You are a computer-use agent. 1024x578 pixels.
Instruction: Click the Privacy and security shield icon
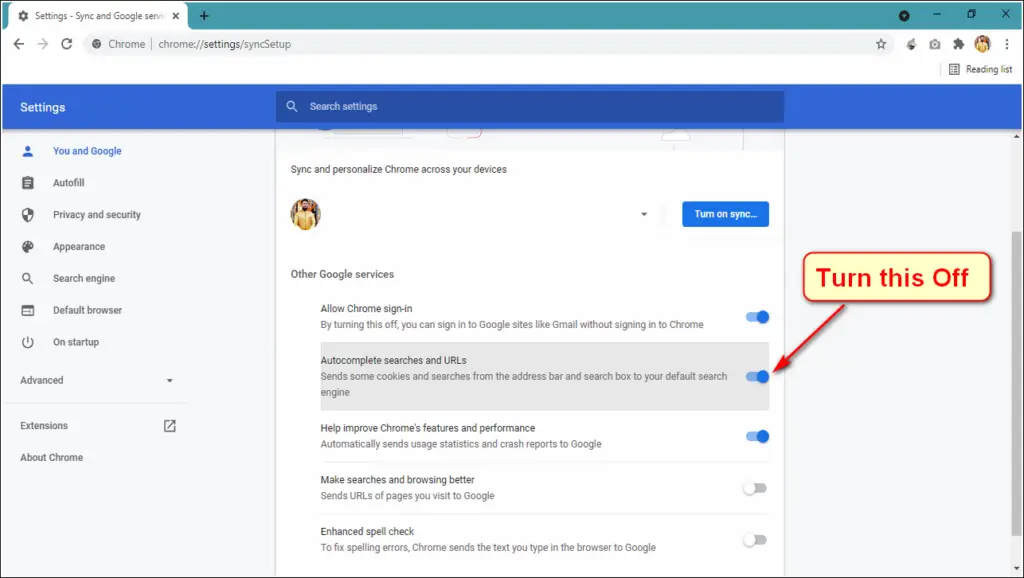coord(27,215)
